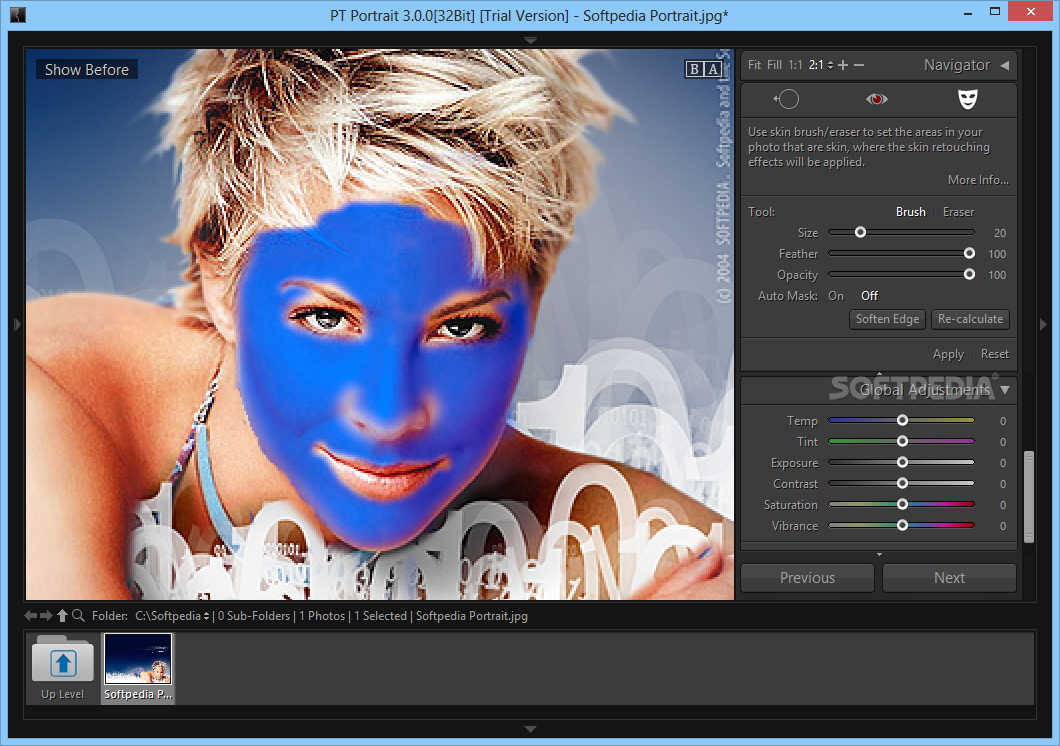The image size is (1060, 746).
Task: Click the Temp slider handle
Action: pyautogui.click(x=902, y=420)
